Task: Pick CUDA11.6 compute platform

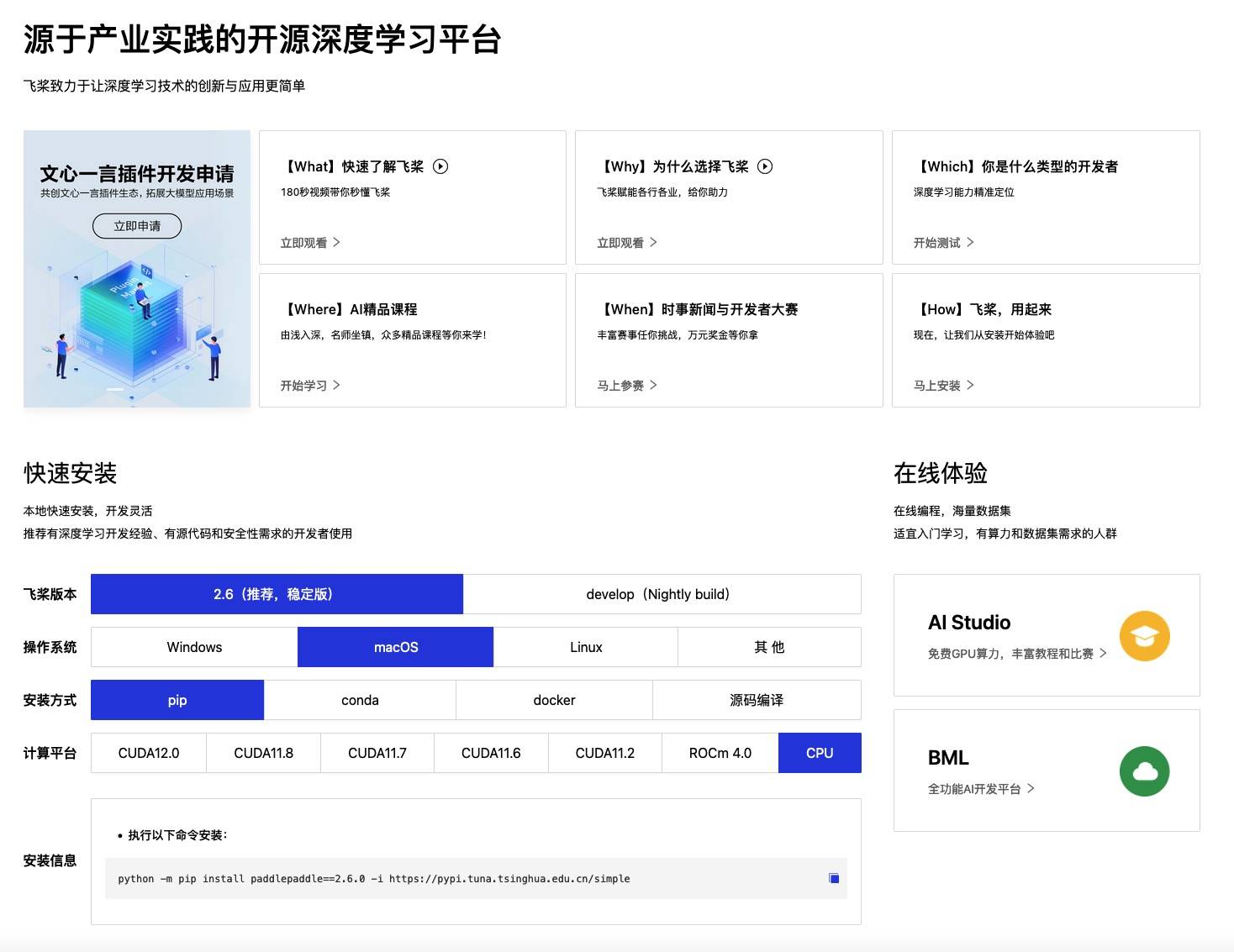Action: coord(491,753)
